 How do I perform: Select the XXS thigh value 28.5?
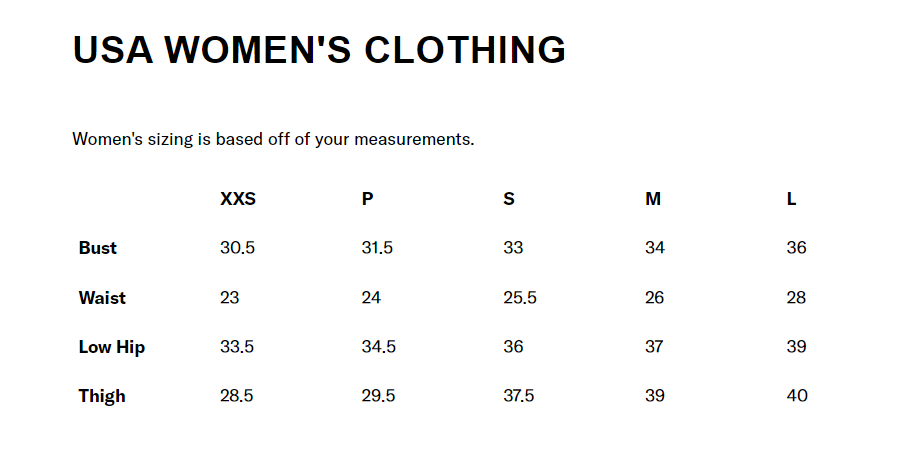click(x=237, y=396)
